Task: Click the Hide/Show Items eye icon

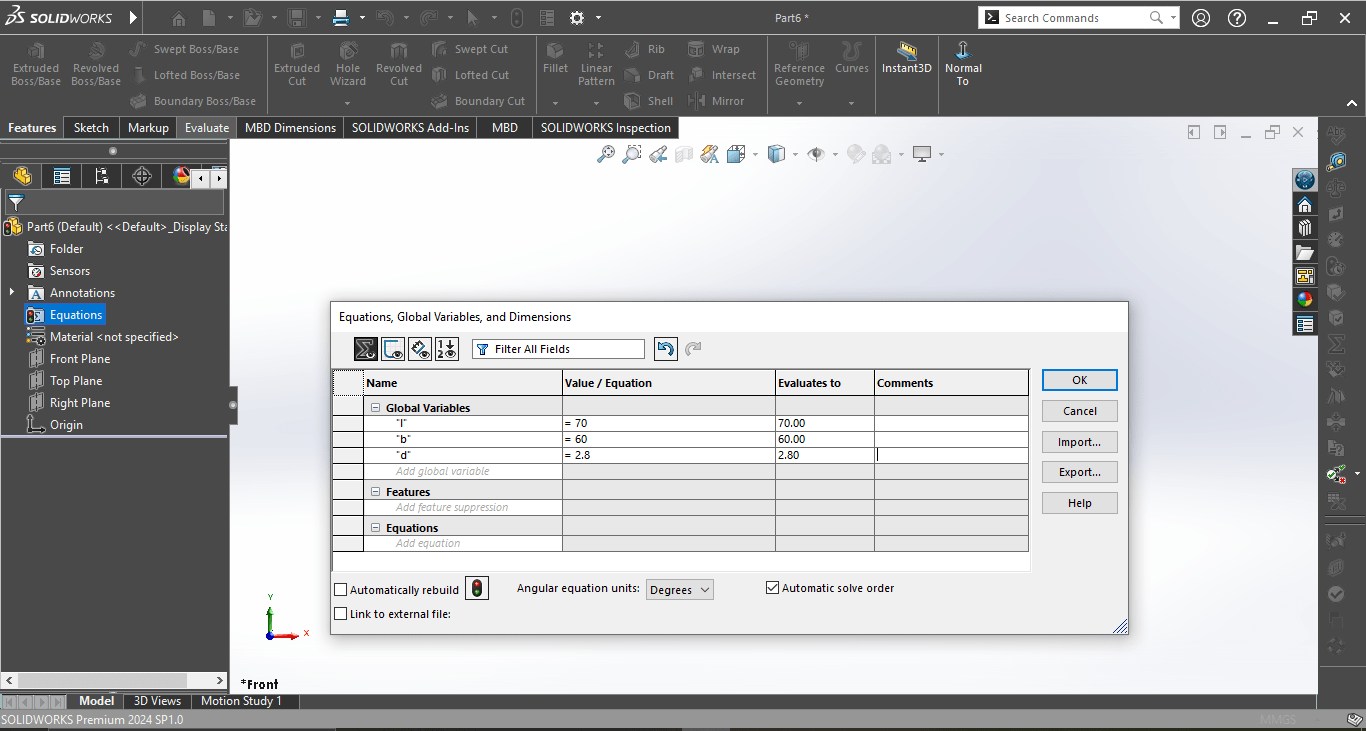Action: tap(816, 154)
